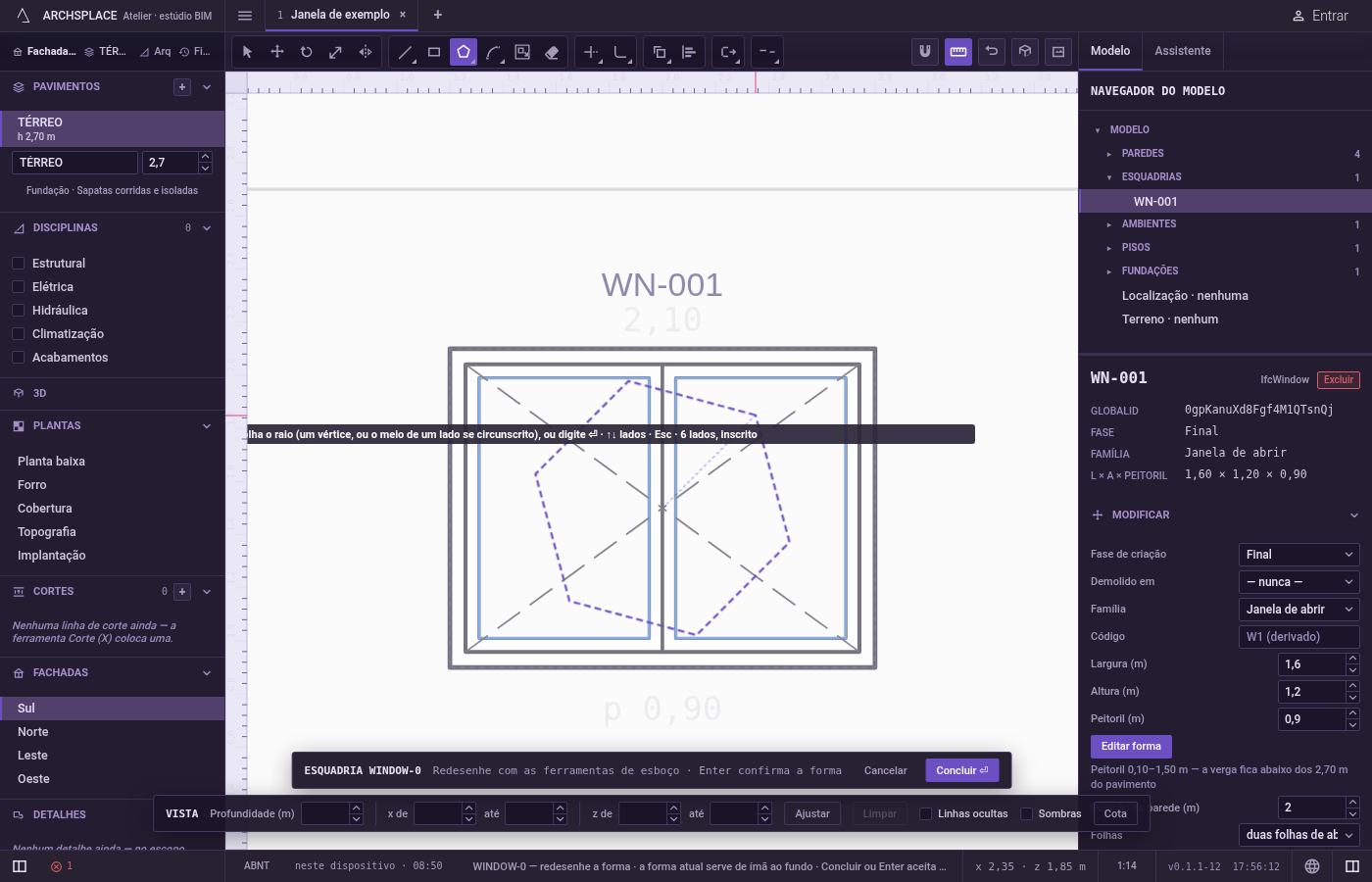Toggle the magnet snap icon
1372x882 pixels.
[x=924, y=52]
